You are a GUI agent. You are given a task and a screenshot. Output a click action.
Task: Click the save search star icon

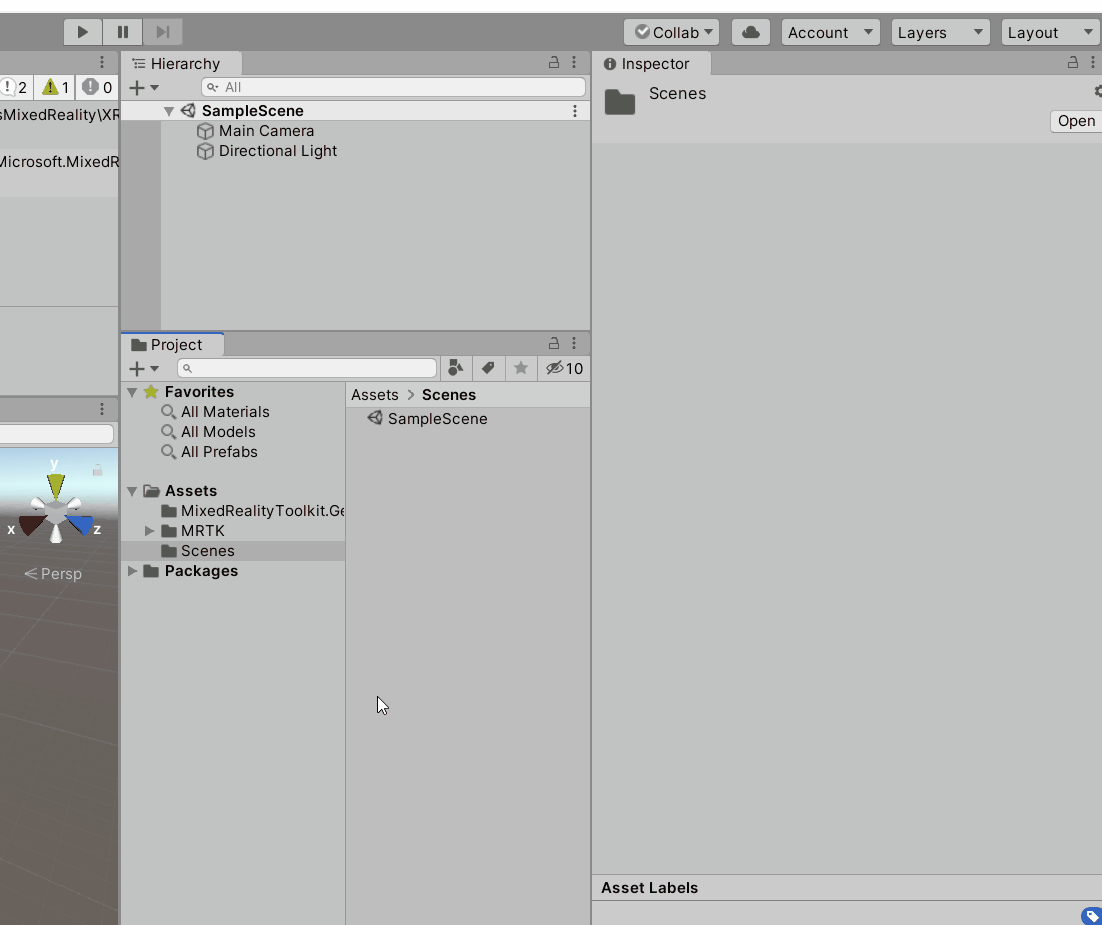521,368
